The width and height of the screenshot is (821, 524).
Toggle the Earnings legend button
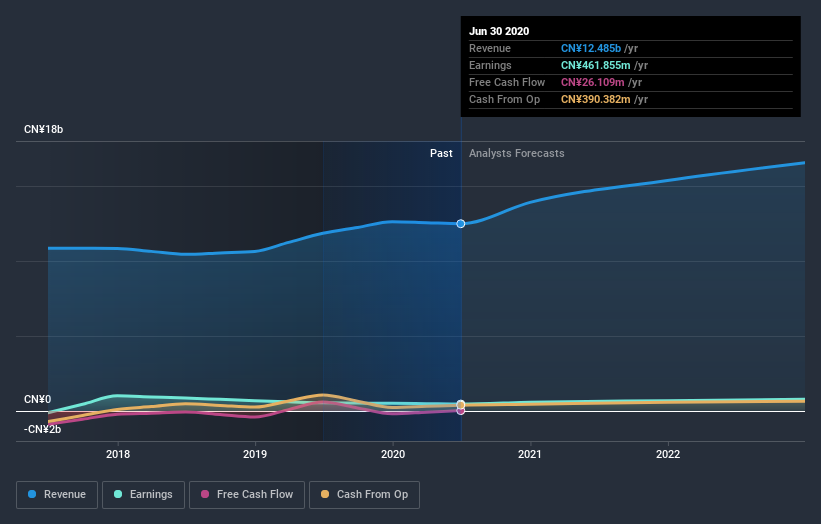click(143, 495)
